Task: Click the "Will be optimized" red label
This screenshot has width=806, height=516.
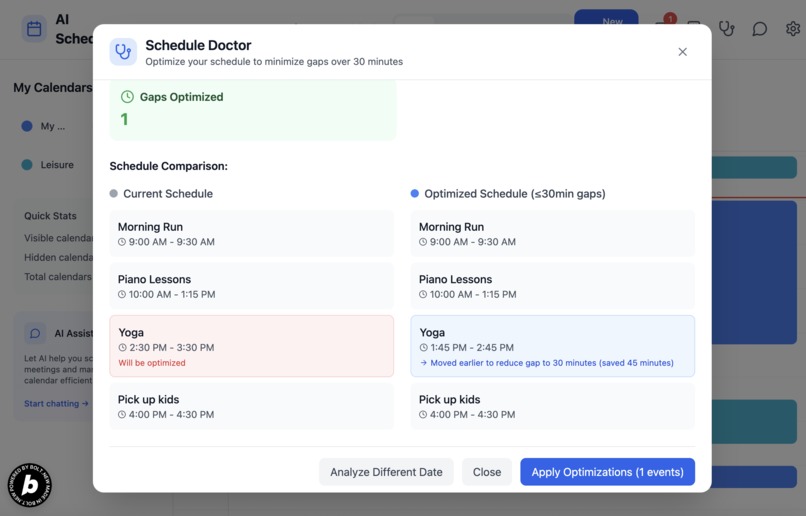Action: coord(152,363)
